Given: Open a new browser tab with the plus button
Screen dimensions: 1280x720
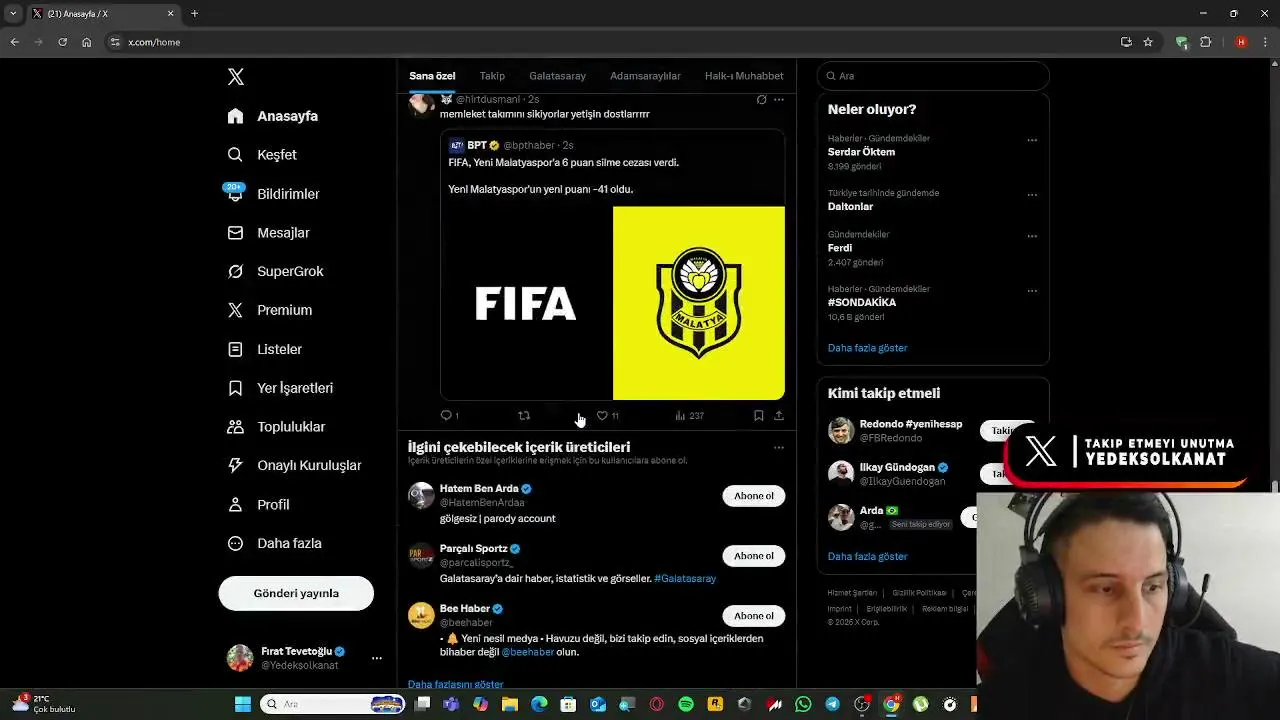Looking at the screenshot, I should pyautogui.click(x=194, y=14).
